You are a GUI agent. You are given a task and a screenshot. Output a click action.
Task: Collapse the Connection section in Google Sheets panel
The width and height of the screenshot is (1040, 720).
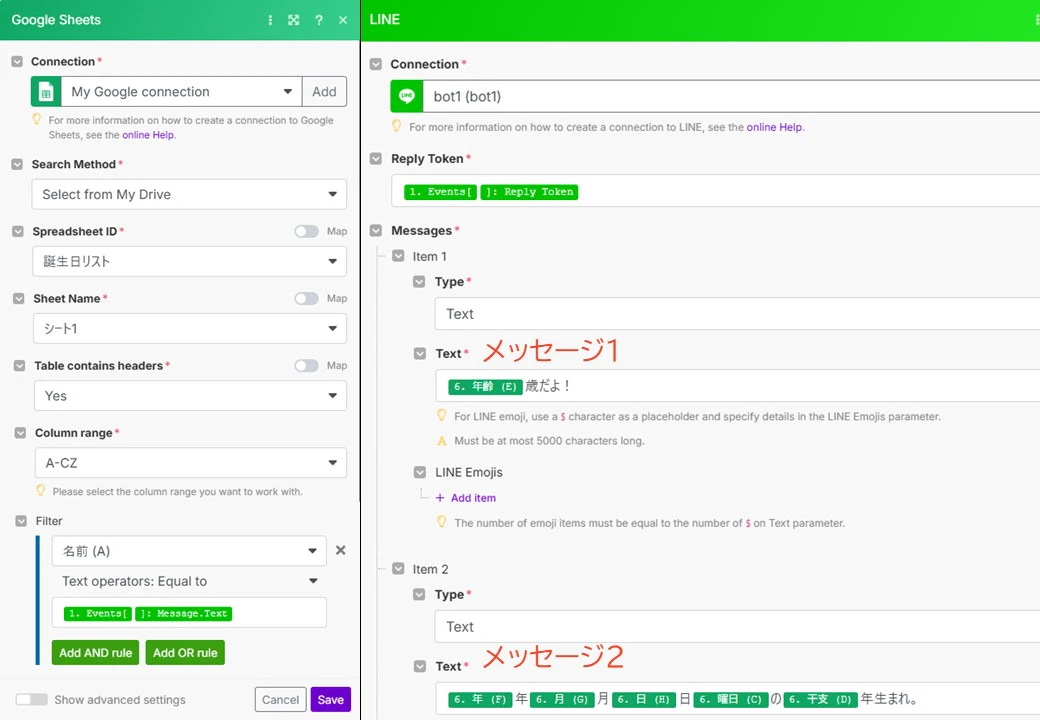tap(17, 62)
